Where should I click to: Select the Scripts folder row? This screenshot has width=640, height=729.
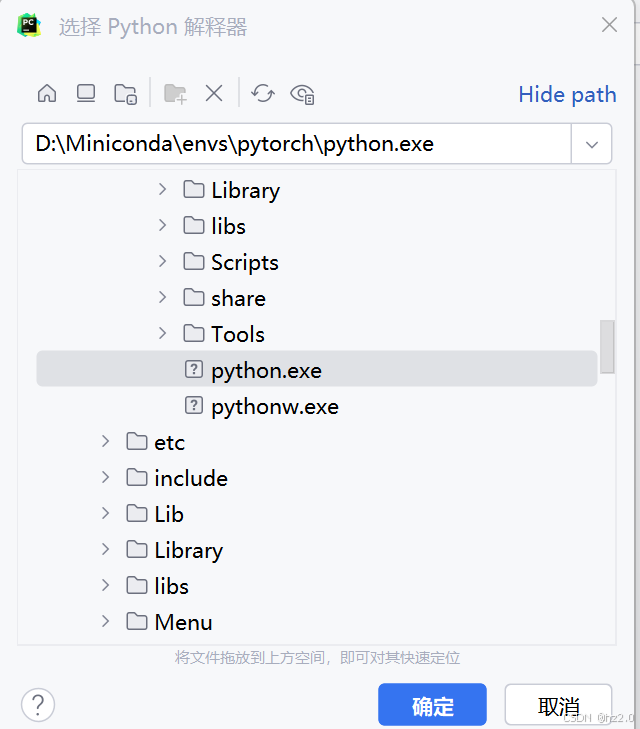317,262
